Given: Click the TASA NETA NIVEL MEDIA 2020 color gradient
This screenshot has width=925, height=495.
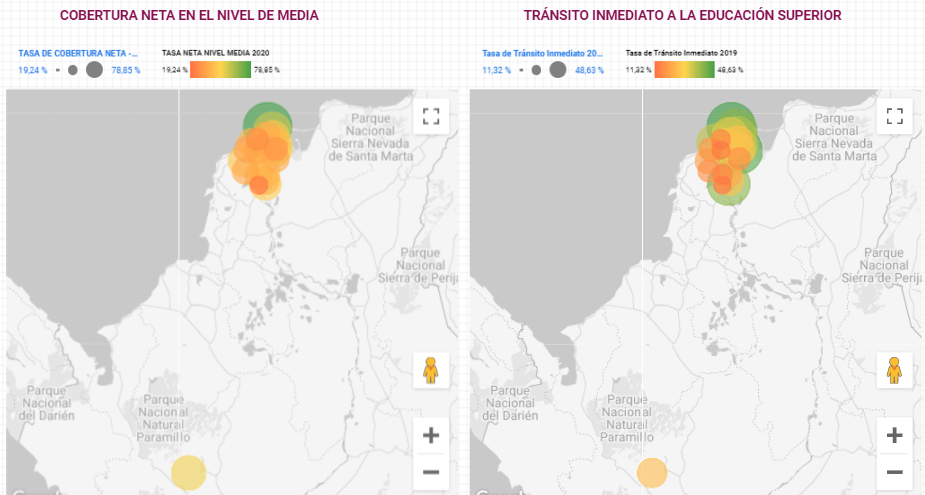Looking at the screenshot, I should (221, 70).
